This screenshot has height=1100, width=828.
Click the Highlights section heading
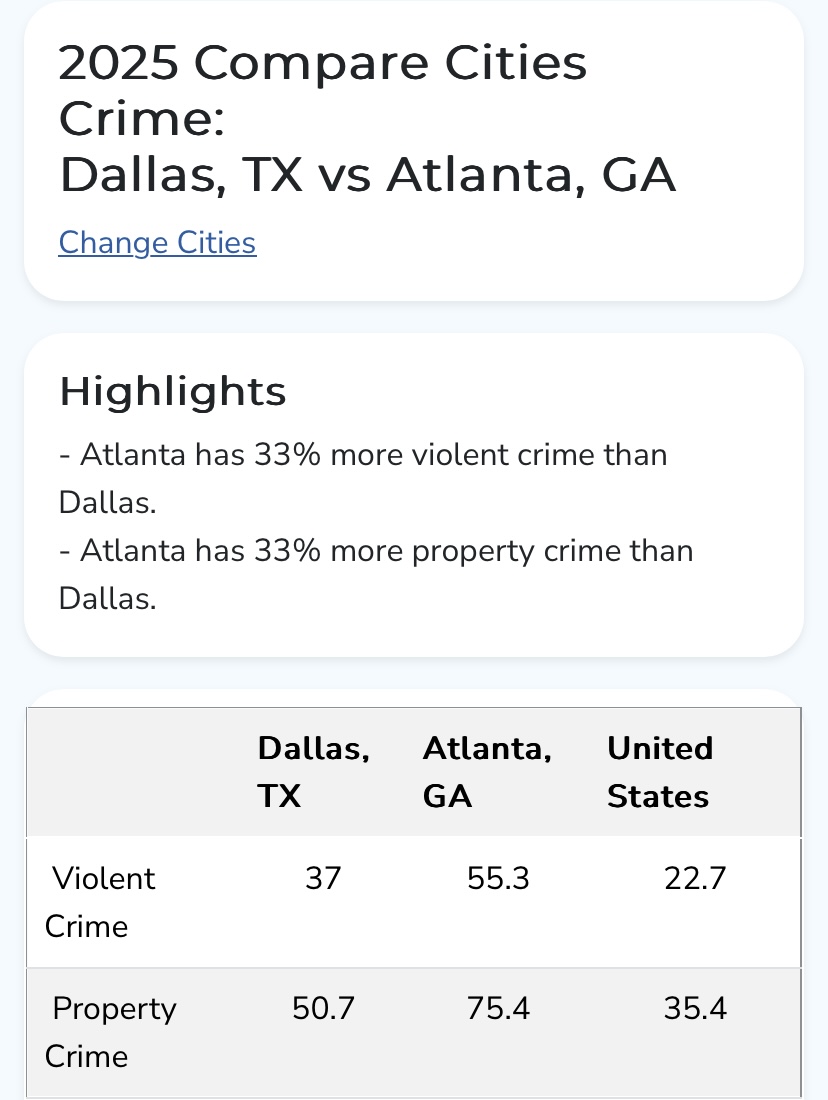pos(173,391)
